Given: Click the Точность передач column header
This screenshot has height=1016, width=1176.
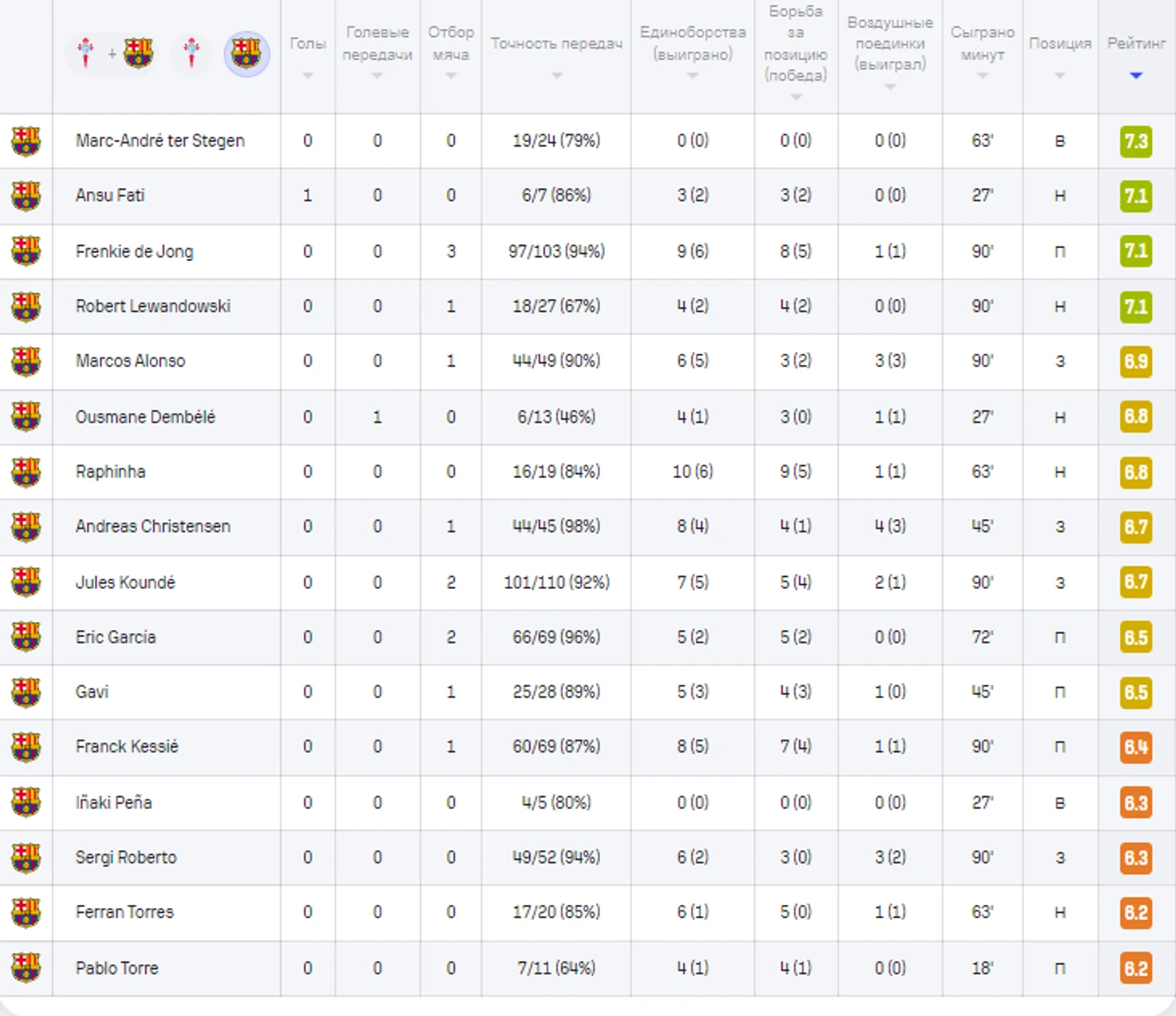Looking at the screenshot, I should pos(557,44).
